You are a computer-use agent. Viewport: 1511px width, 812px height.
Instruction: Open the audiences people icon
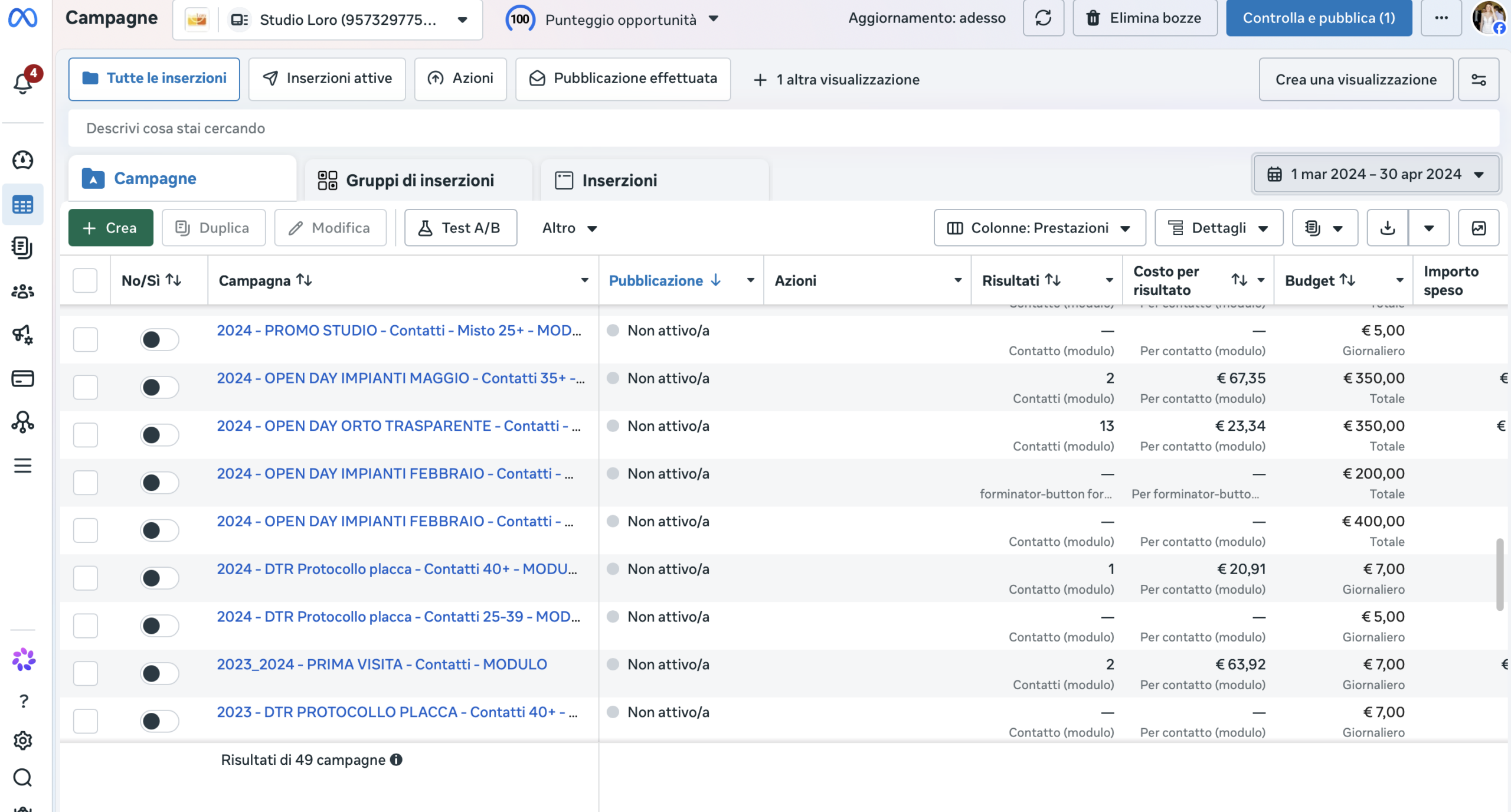tap(22, 292)
